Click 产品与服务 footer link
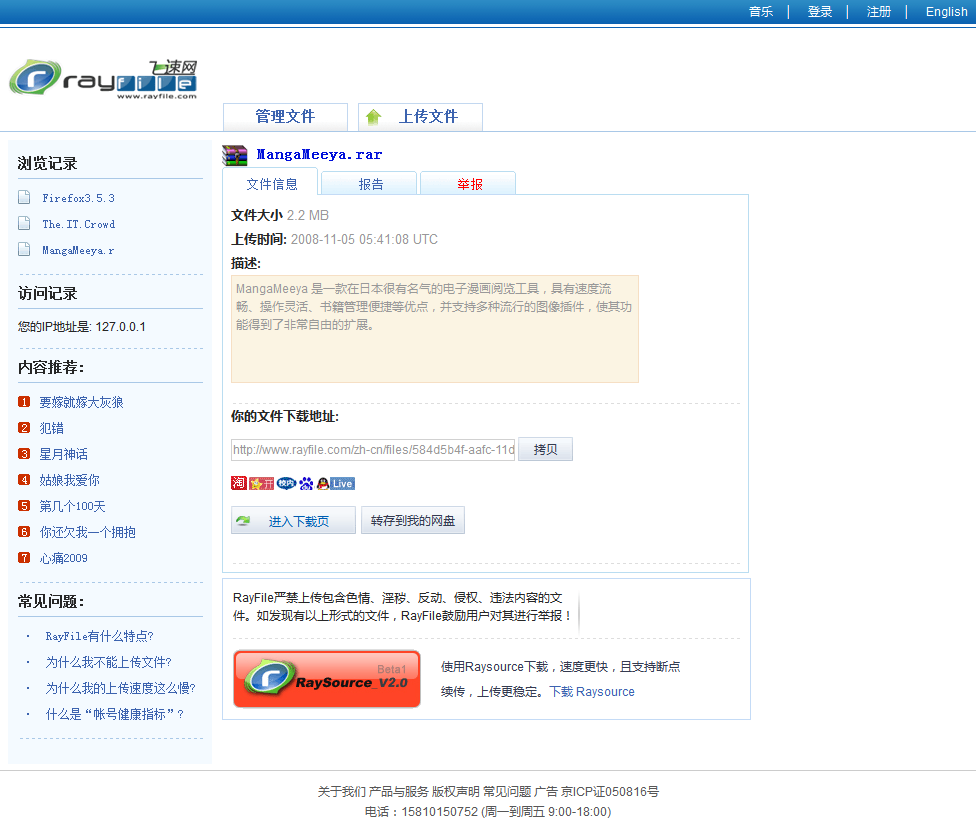976x821 pixels. click(x=398, y=792)
